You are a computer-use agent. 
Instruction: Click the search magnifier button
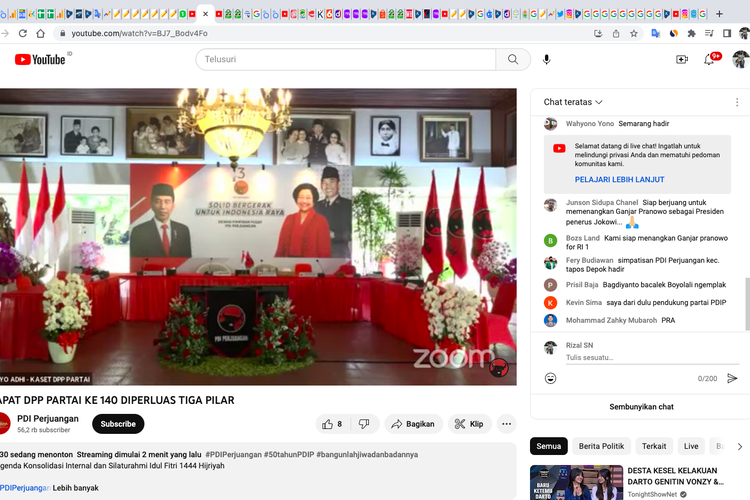pyautogui.click(x=513, y=60)
